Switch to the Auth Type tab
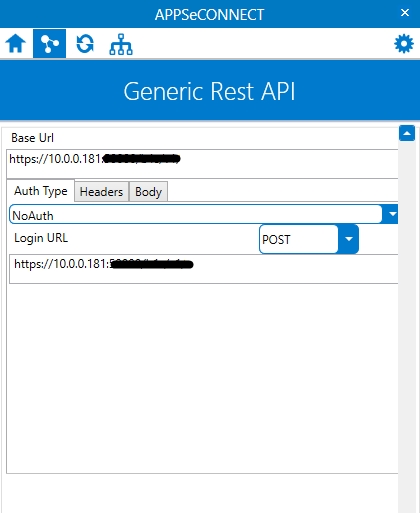420x513 pixels. [41, 191]
